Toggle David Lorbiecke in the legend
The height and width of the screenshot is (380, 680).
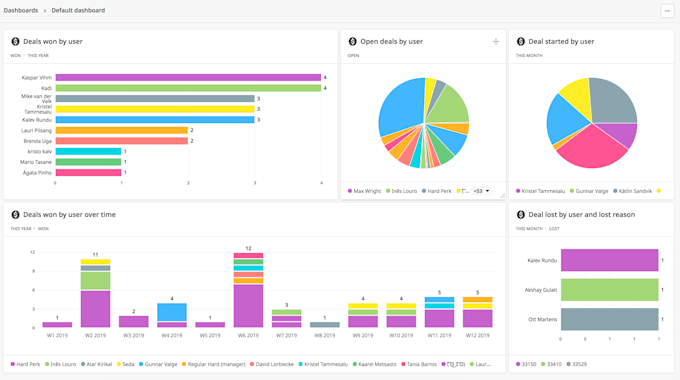pos(272,364)
